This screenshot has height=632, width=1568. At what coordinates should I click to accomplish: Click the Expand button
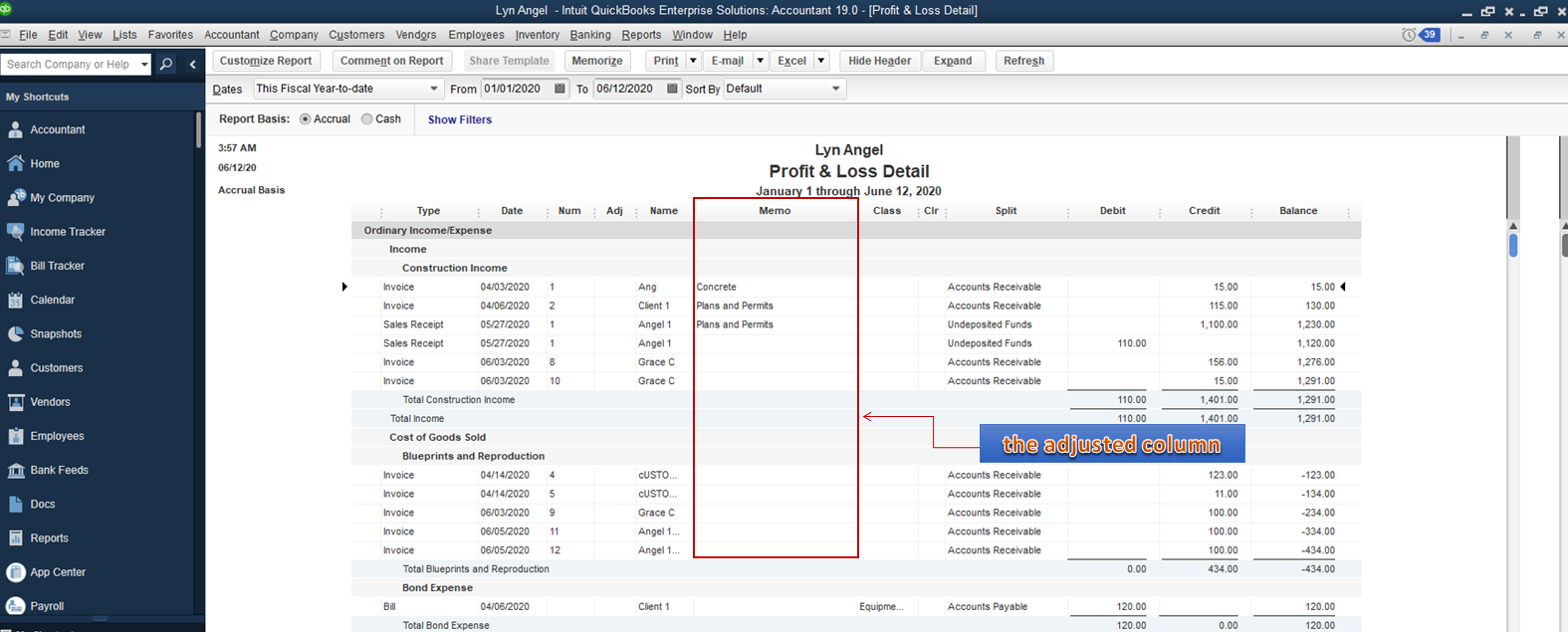(953, 61)
